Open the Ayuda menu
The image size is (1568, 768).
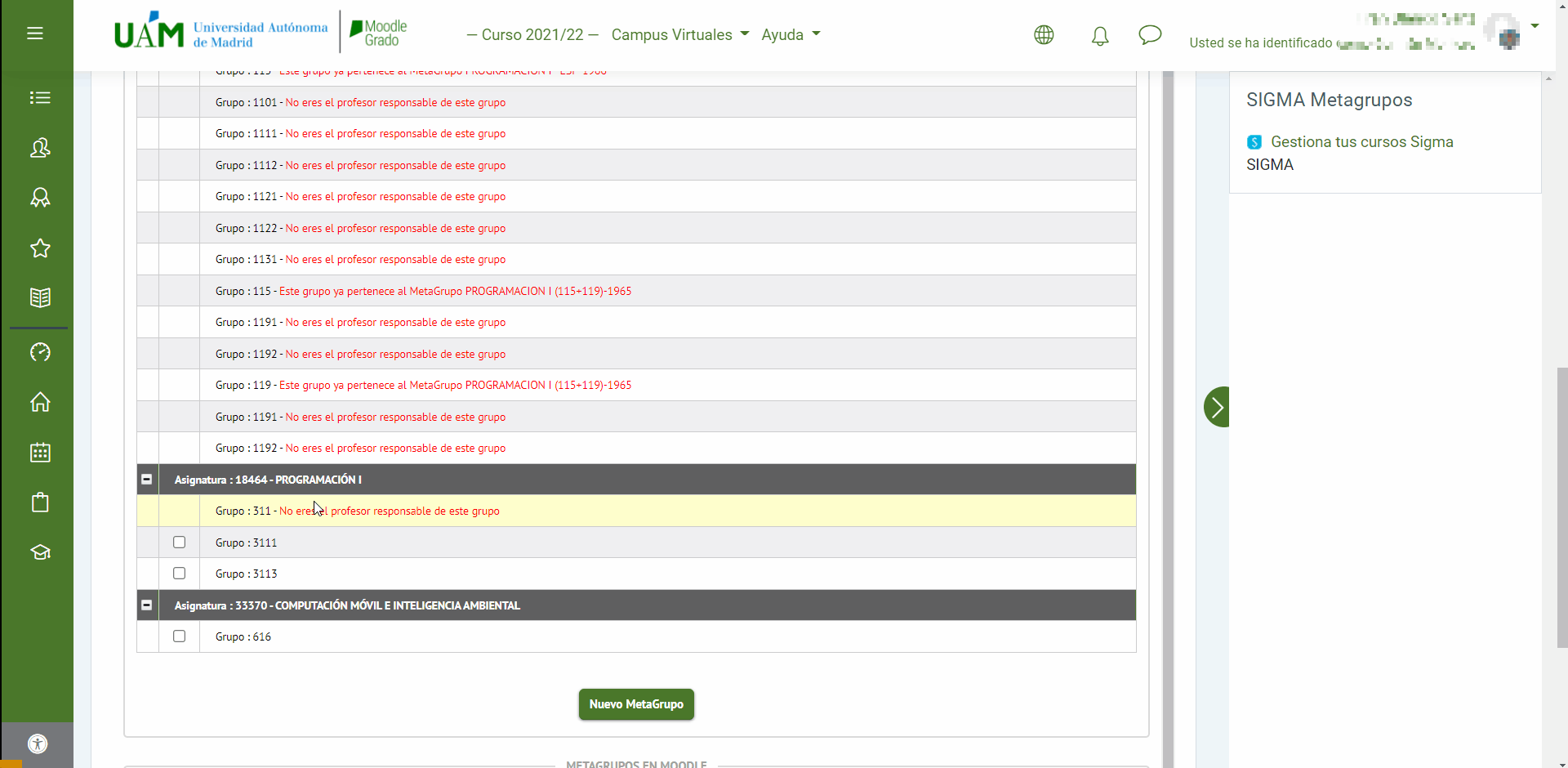[x=790, y=35]
